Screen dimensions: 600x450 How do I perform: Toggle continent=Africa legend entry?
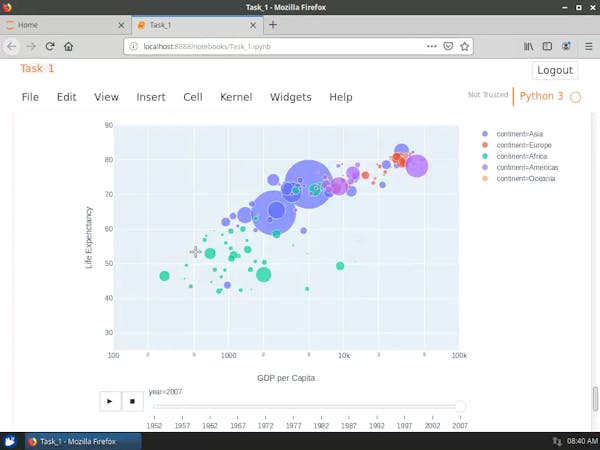(522, 156)
